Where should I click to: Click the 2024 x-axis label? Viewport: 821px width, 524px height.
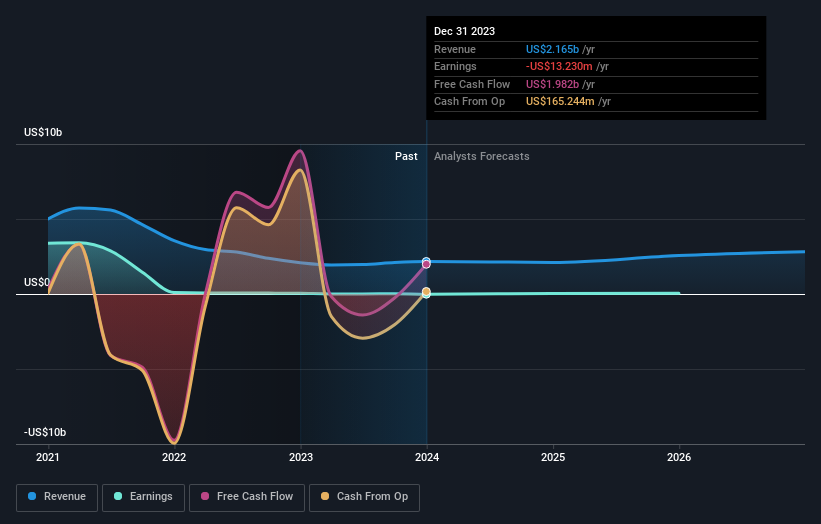coord(427,457)
